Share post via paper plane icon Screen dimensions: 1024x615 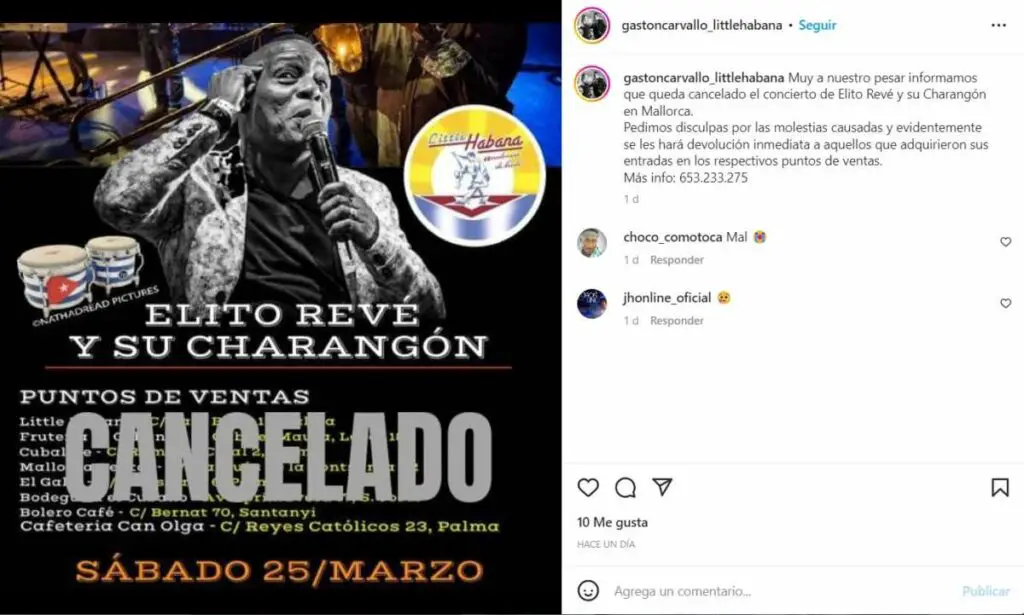(x=662, y=487)
